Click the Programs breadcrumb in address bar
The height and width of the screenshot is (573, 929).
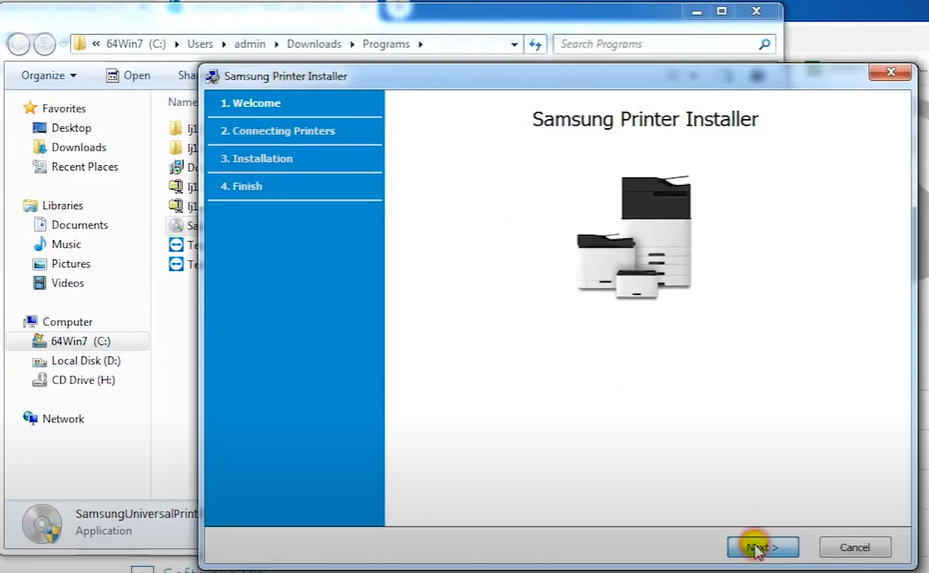click(386, 44)
